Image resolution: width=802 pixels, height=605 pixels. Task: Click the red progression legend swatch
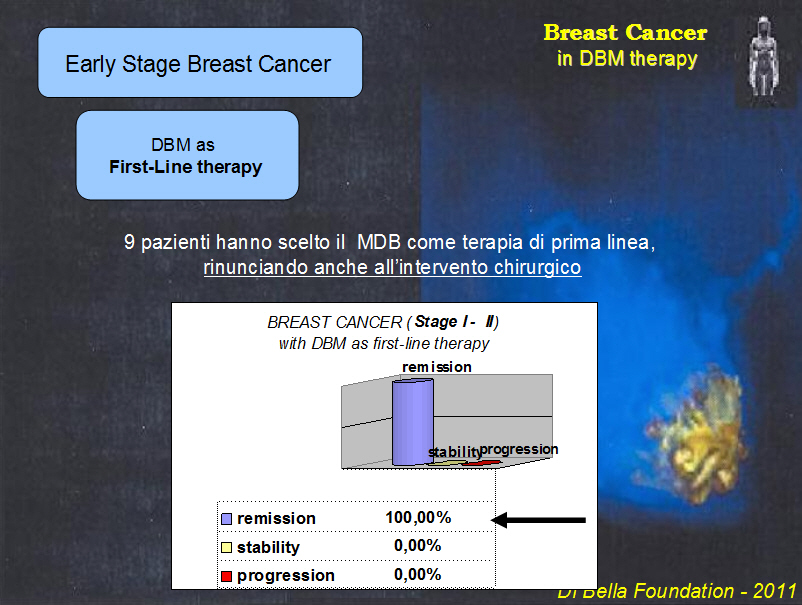click(226, 576)
